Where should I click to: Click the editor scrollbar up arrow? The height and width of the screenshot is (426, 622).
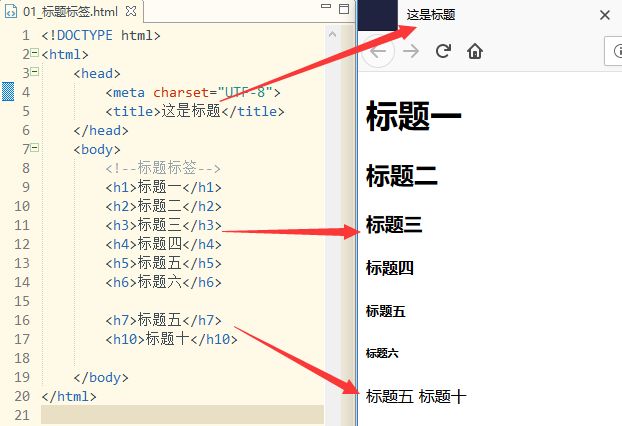point(332,35)
